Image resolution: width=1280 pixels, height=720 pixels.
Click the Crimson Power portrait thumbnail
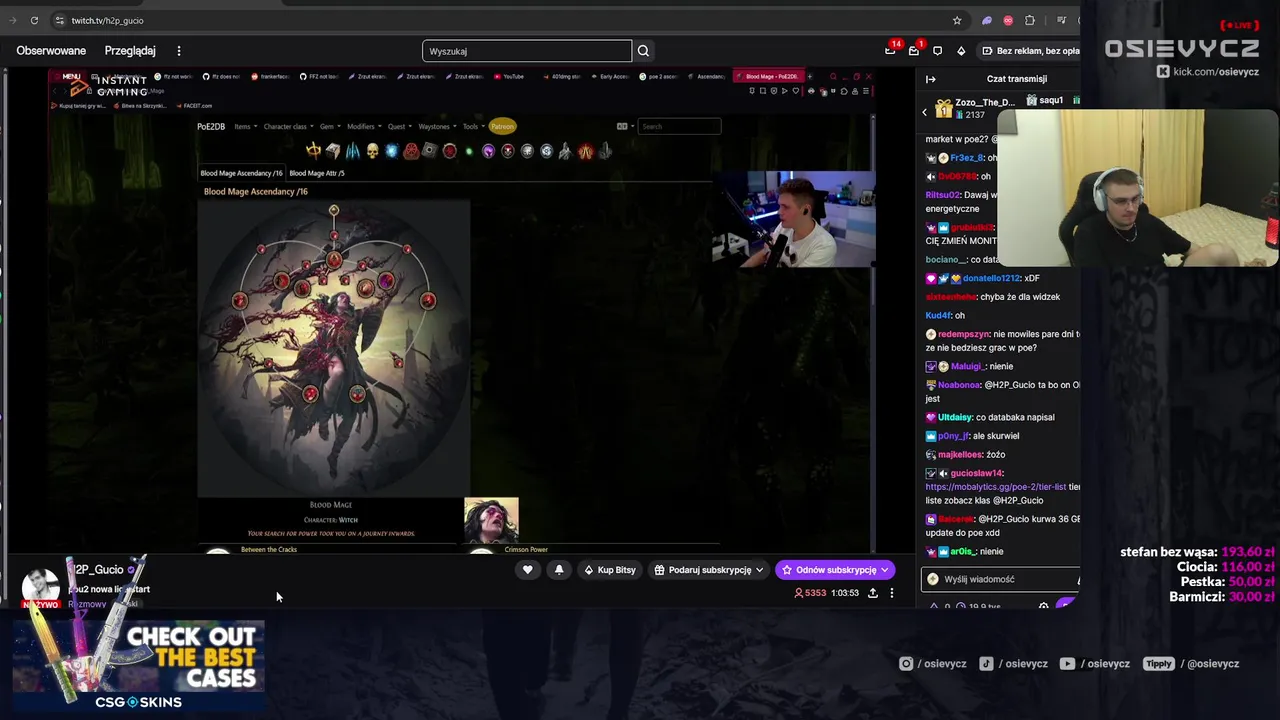tap(491, 520)
